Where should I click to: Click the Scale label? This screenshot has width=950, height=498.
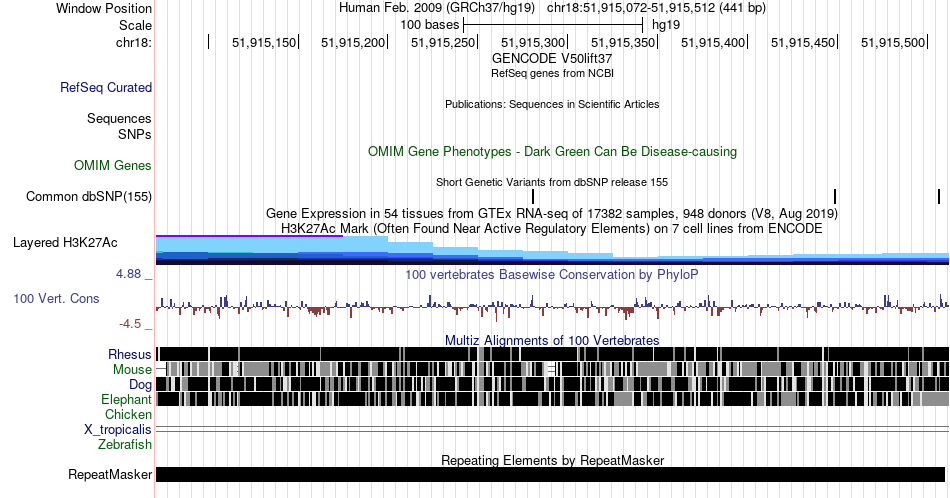click(x=136, y=25)
